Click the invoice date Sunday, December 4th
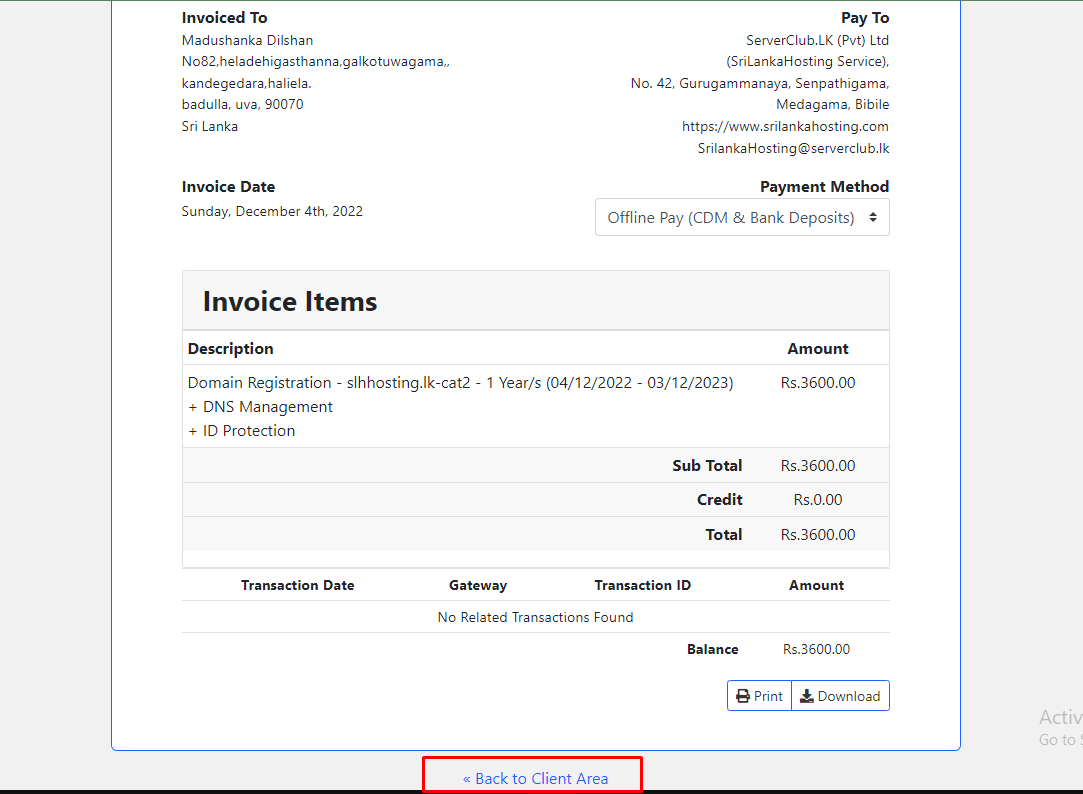This screenshot has width=1083, height=794. point(272,212)
